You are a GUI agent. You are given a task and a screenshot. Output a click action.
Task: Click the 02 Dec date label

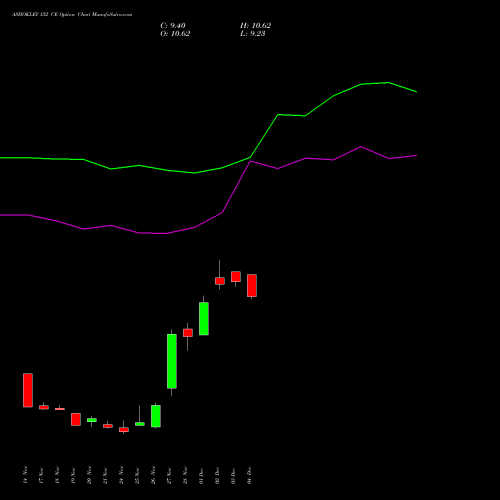pyautogui.click(x=217, y=475)
